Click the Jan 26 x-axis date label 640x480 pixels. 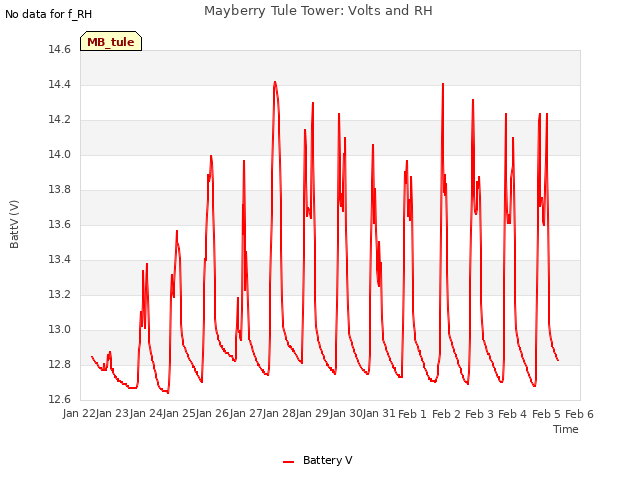click(213, 413)
